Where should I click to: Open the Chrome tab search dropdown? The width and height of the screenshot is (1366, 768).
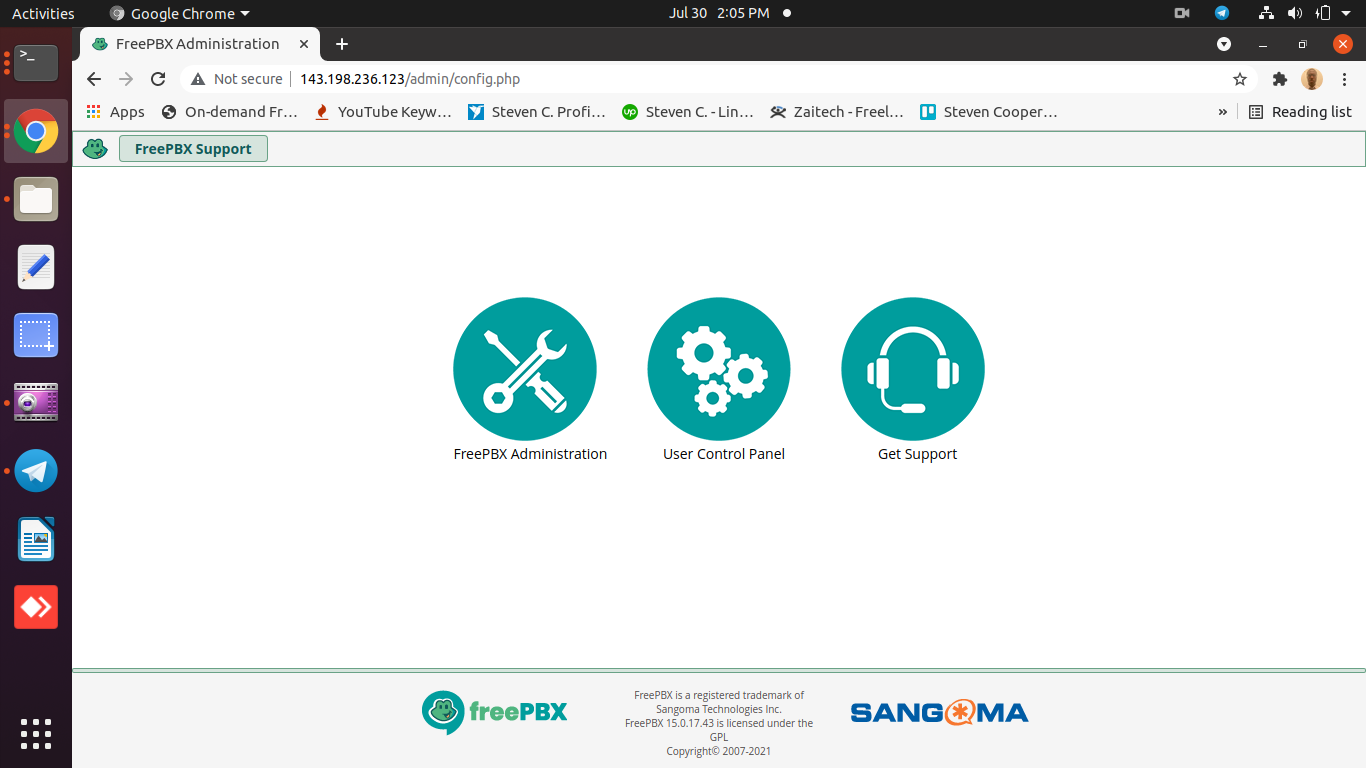(1224, 44)
